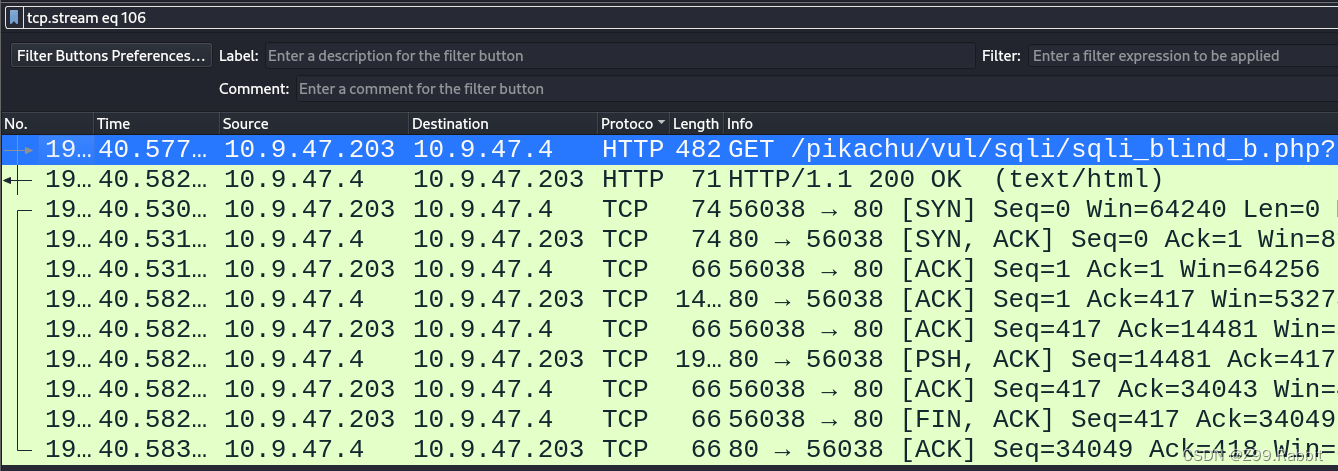Sort by the No. column header
Image resolution: width=1338 pixels, height=471 pixels.
[47, 124]
